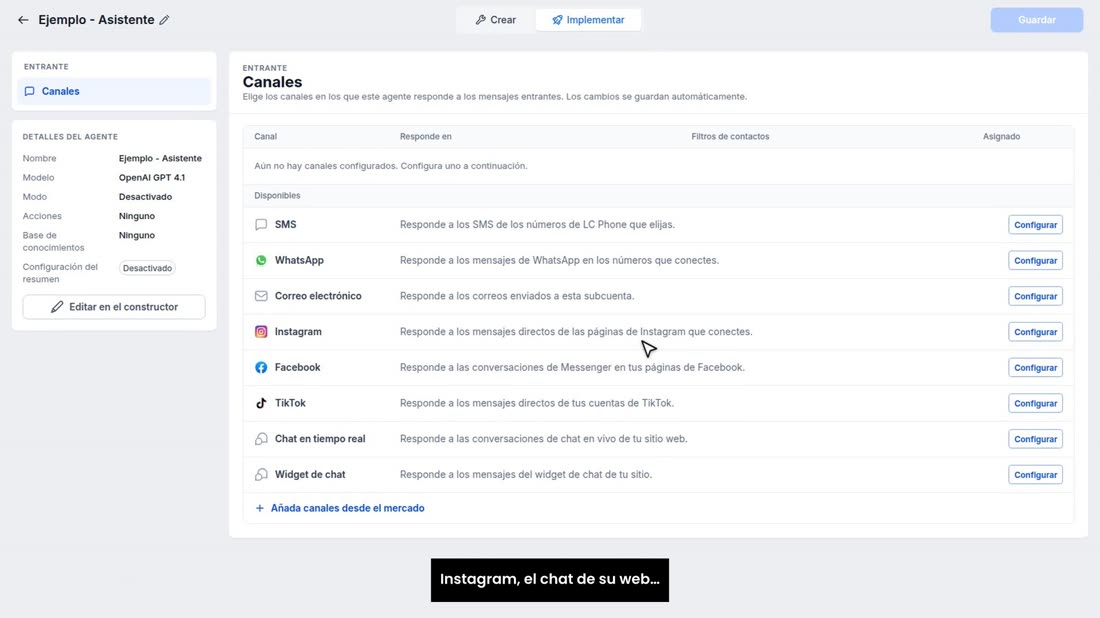Configure the Instagram channel

1035,332
